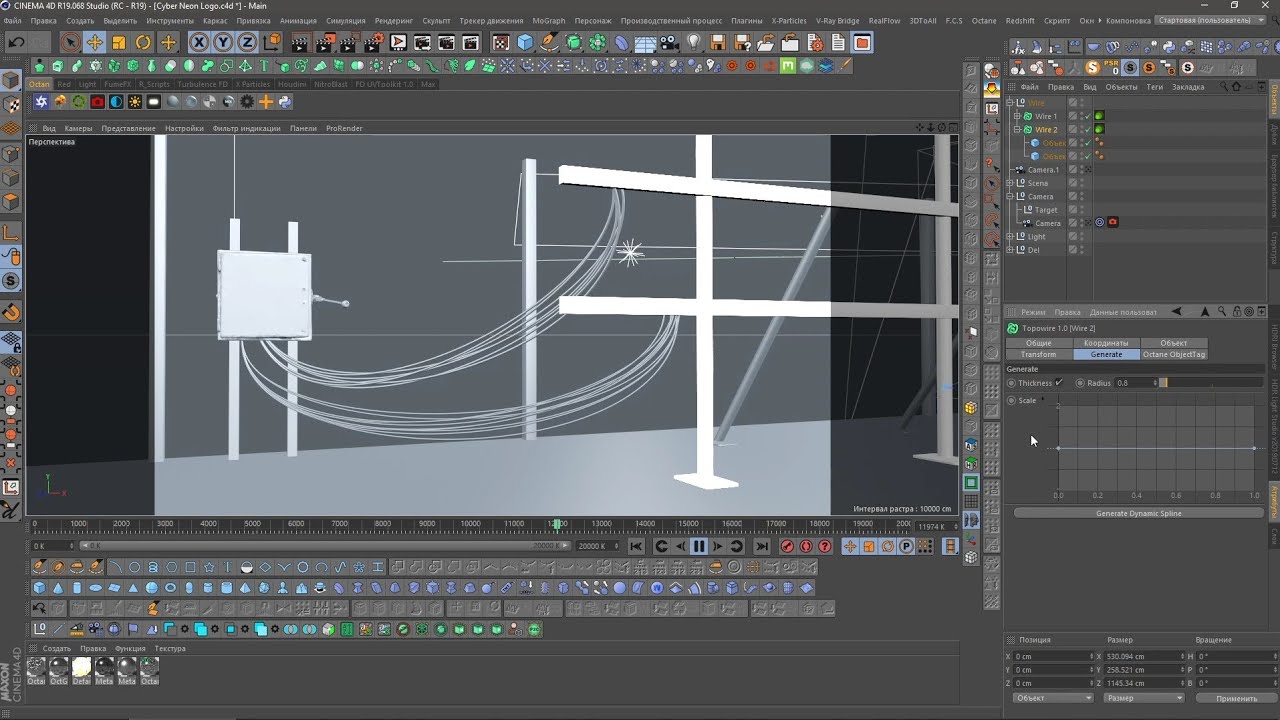Click the red camera tag on Camera
This screenshot has height=720, width=1280.
(1113, 222)
